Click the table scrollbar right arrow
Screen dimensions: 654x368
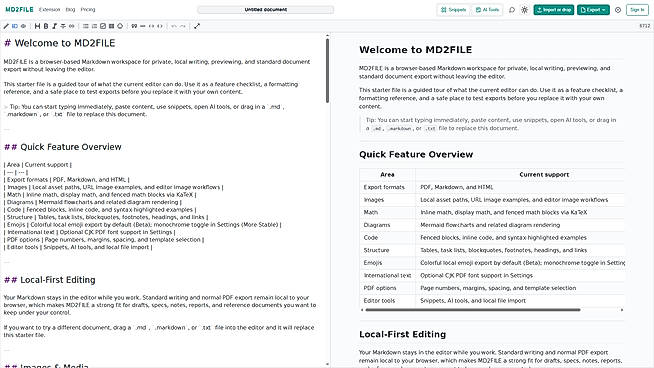pyautogui.click(x=622, y=310)
